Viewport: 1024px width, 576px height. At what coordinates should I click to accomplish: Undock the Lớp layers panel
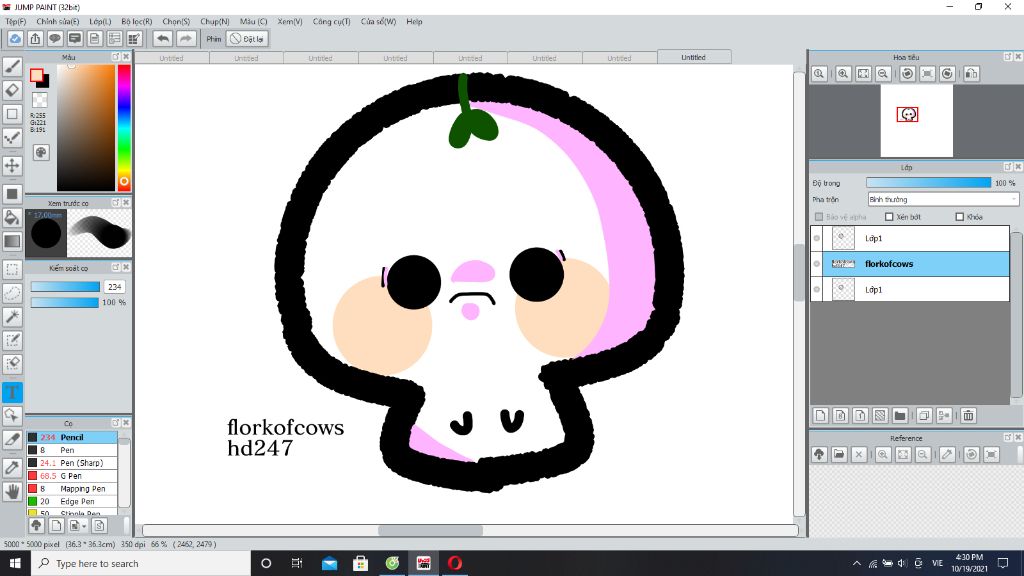1008,167
